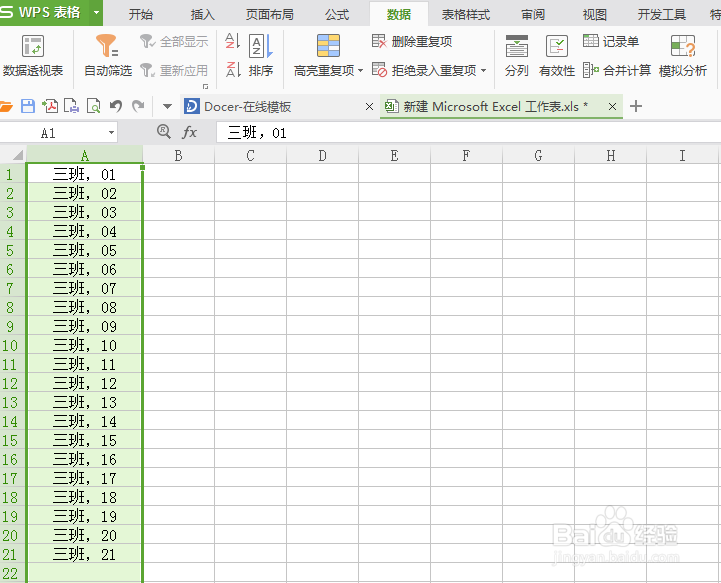Expand the Highlight Duplicates dropdown arrow
The width and height of the screenshot is (721, 583).
coord(360,71)
